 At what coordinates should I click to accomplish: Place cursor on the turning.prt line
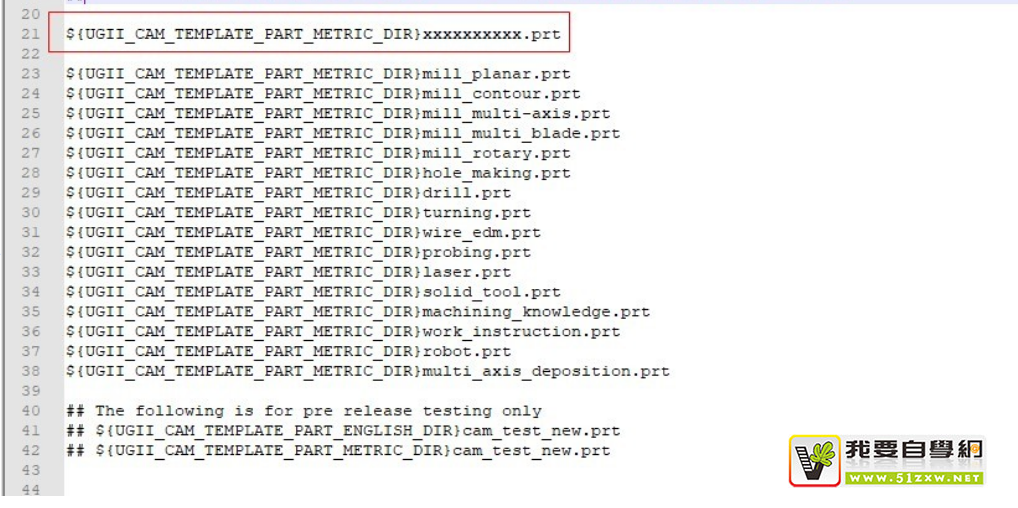298,213
